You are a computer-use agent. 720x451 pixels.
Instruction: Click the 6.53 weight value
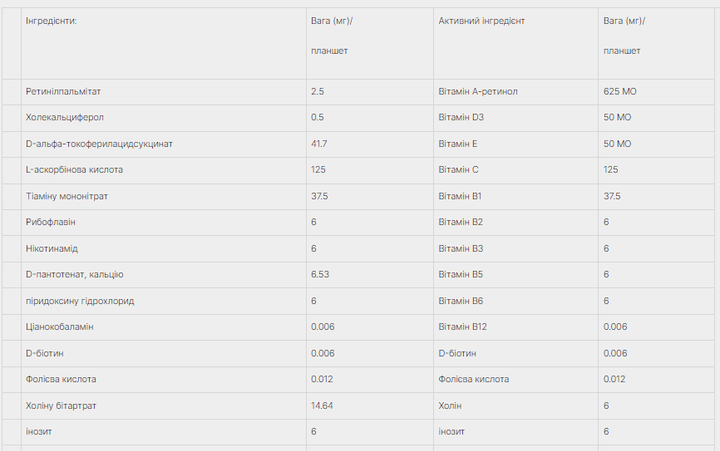[x=320, y=275]
